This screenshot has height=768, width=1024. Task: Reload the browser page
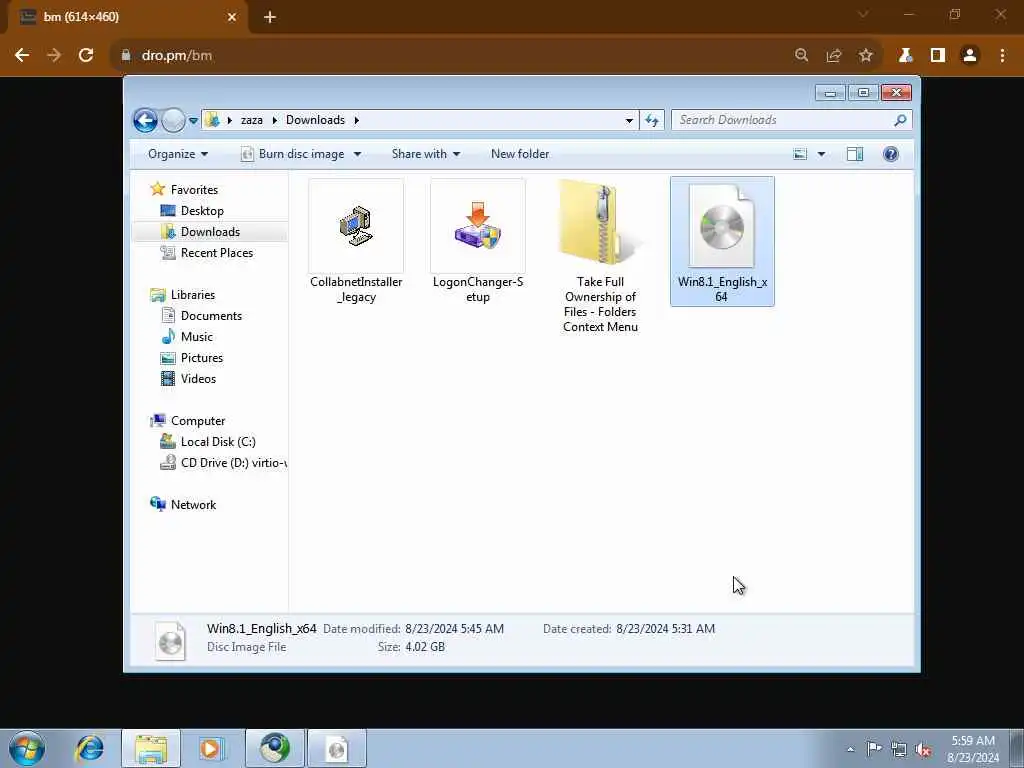[86, 56]
